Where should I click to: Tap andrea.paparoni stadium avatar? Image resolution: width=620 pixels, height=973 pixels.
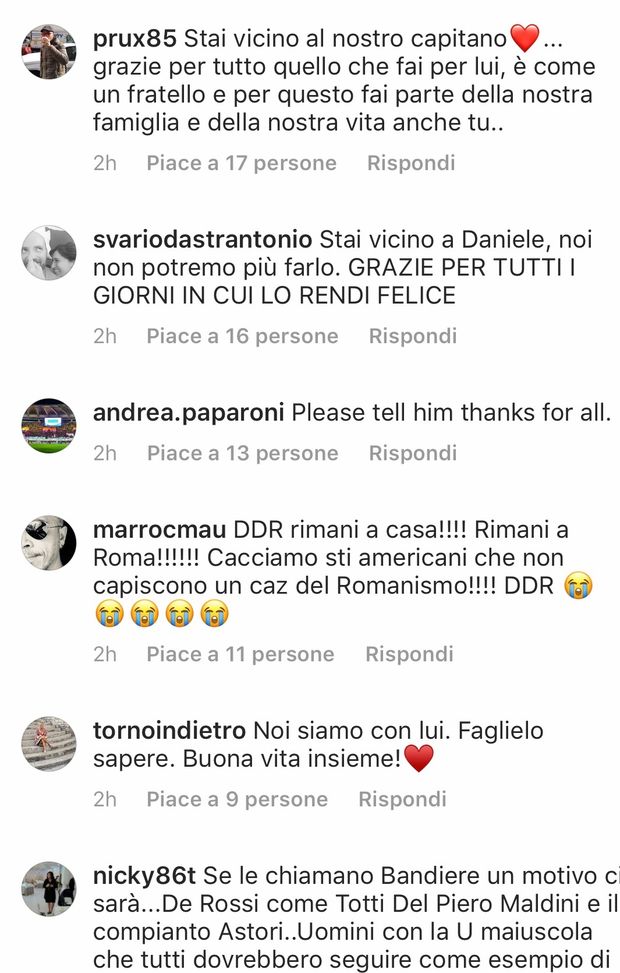pyautogui.click(x=49, y=426)
